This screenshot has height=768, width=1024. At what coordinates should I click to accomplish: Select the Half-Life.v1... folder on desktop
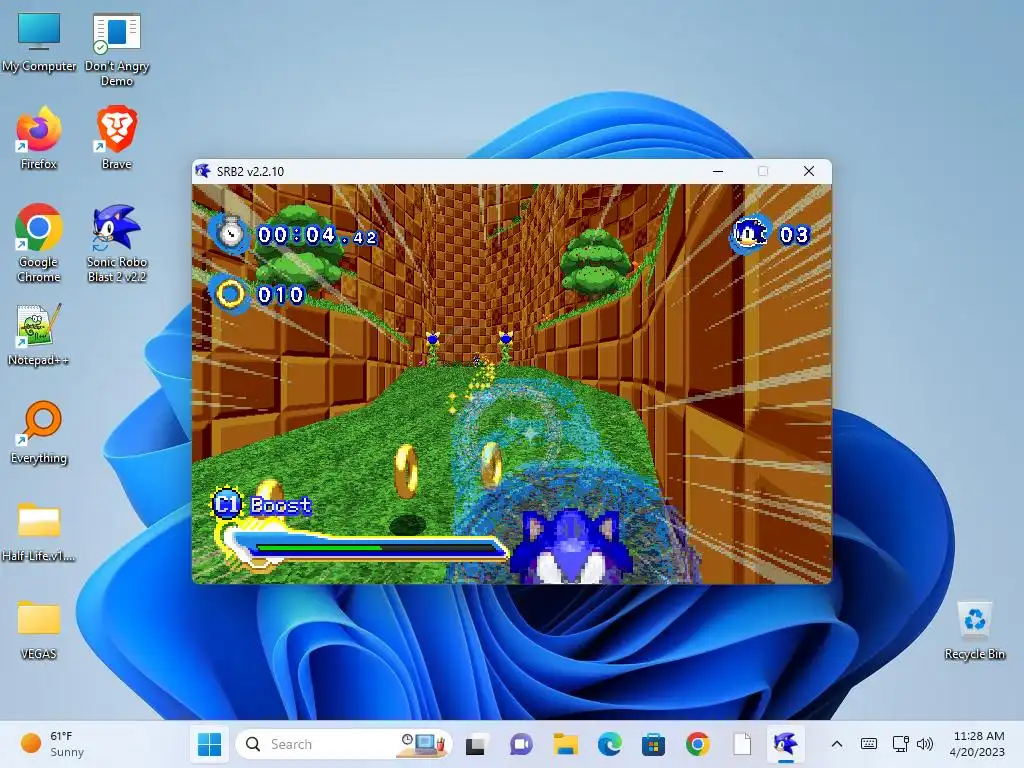tap(39, 532)
